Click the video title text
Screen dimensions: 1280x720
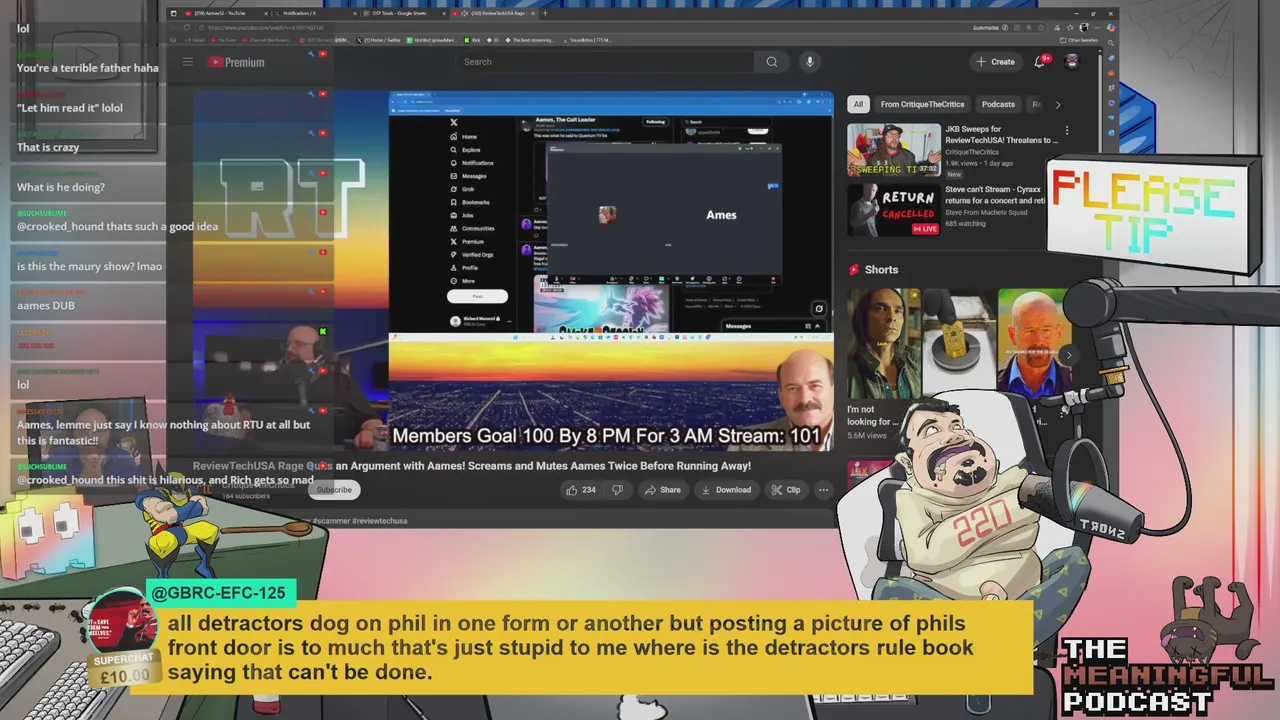coord(472,466)
